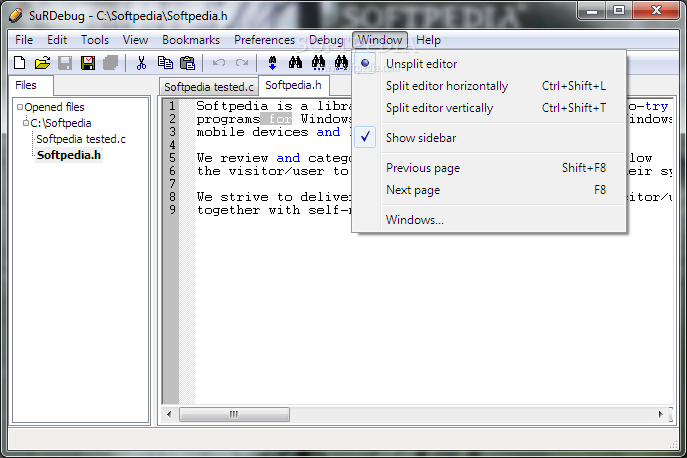Image resolution: width=687 pixels, height=458 pixels.
Task: Click the Redo arrow icon
Action: click(242, 63)
